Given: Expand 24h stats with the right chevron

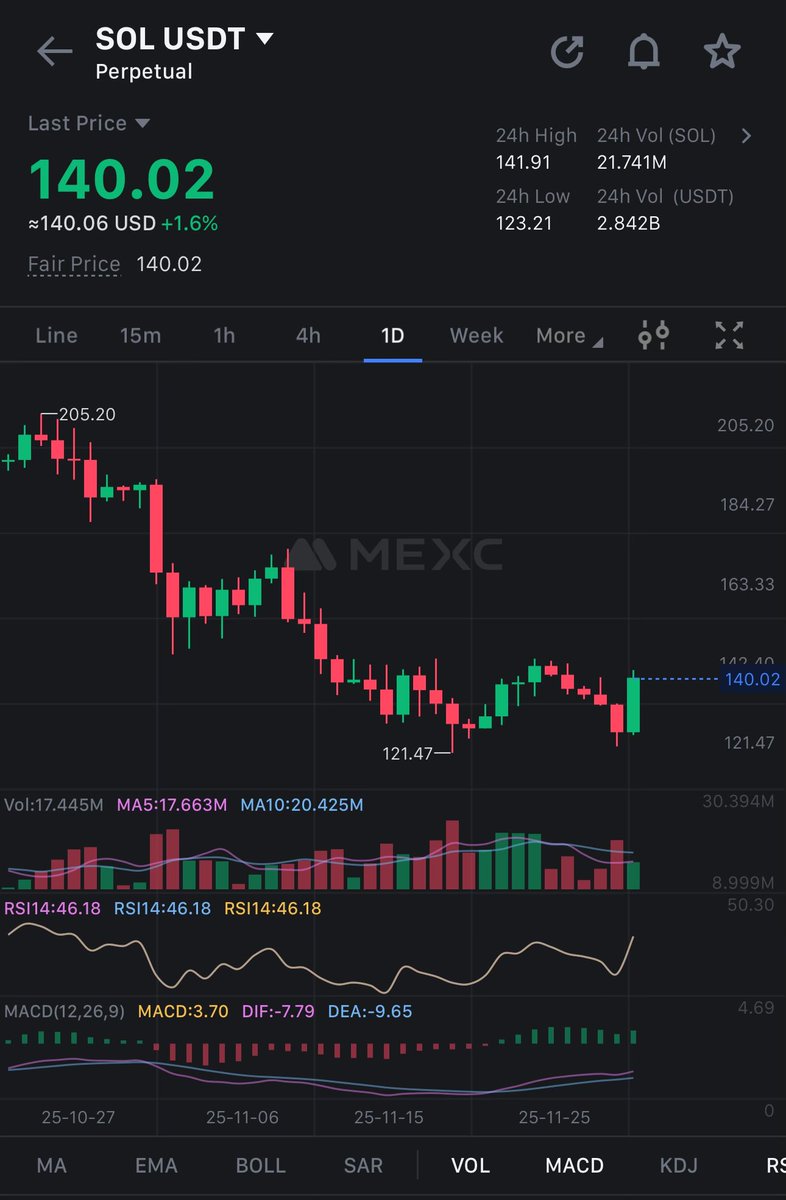Looking at the screenshot, I should click(746, 136).
